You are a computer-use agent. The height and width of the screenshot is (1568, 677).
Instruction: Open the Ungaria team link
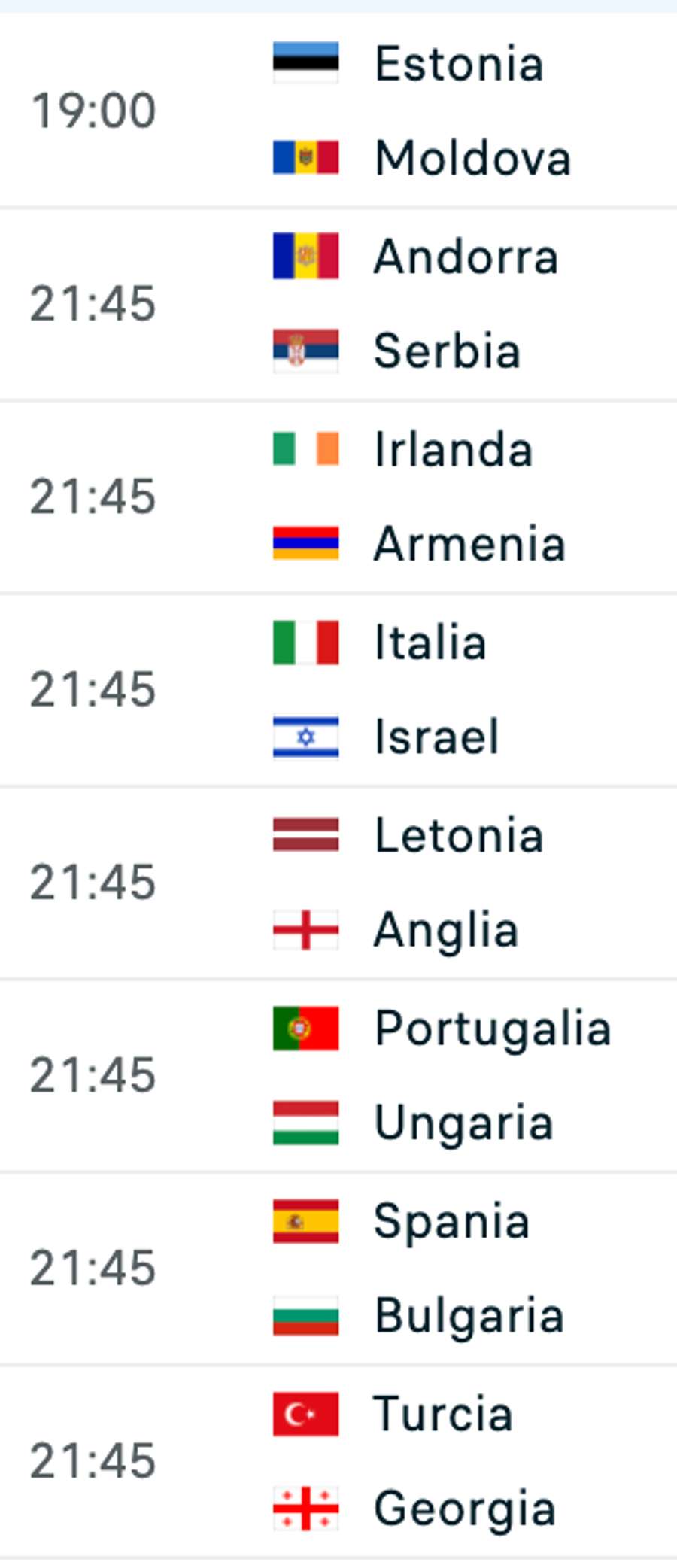[x=463, y=1123]
